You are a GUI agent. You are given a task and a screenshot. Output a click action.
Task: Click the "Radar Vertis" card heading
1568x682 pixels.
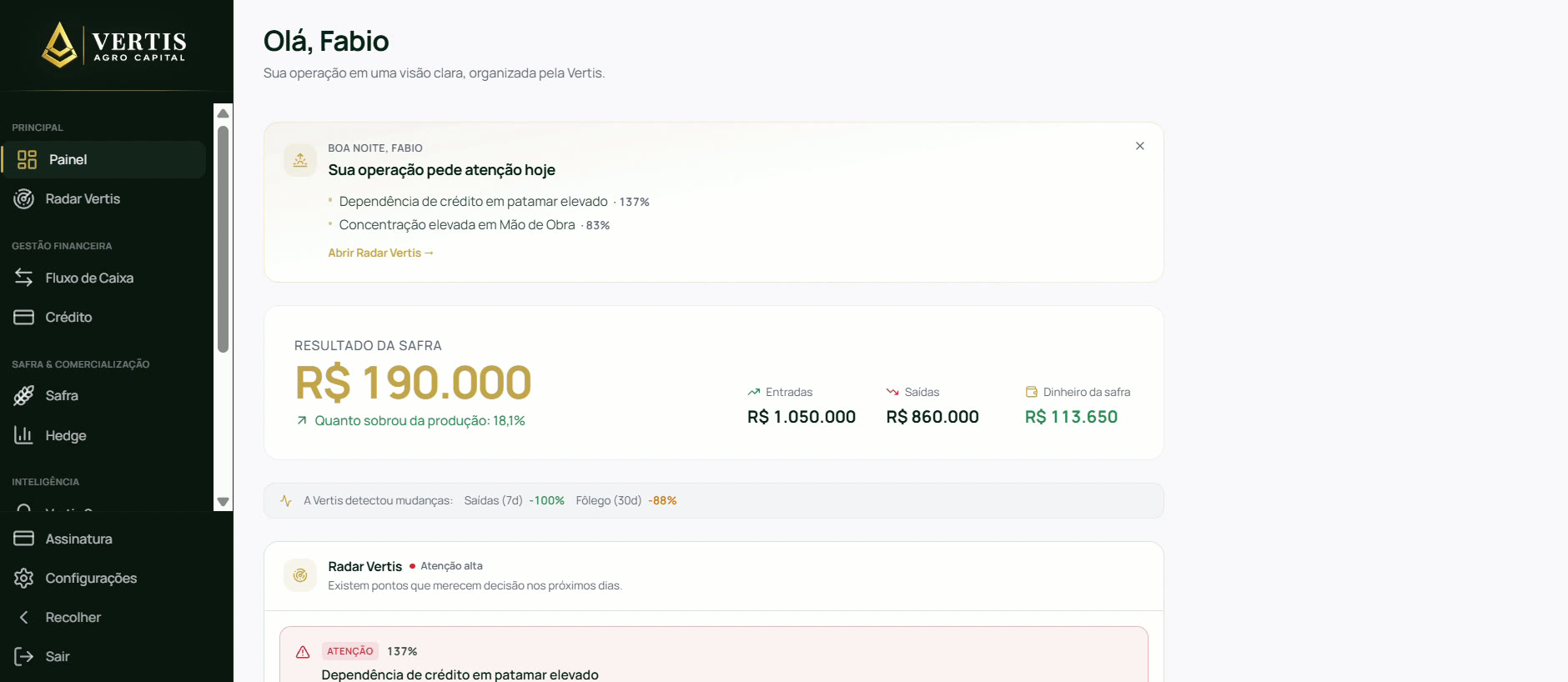[x=364, y=566]
